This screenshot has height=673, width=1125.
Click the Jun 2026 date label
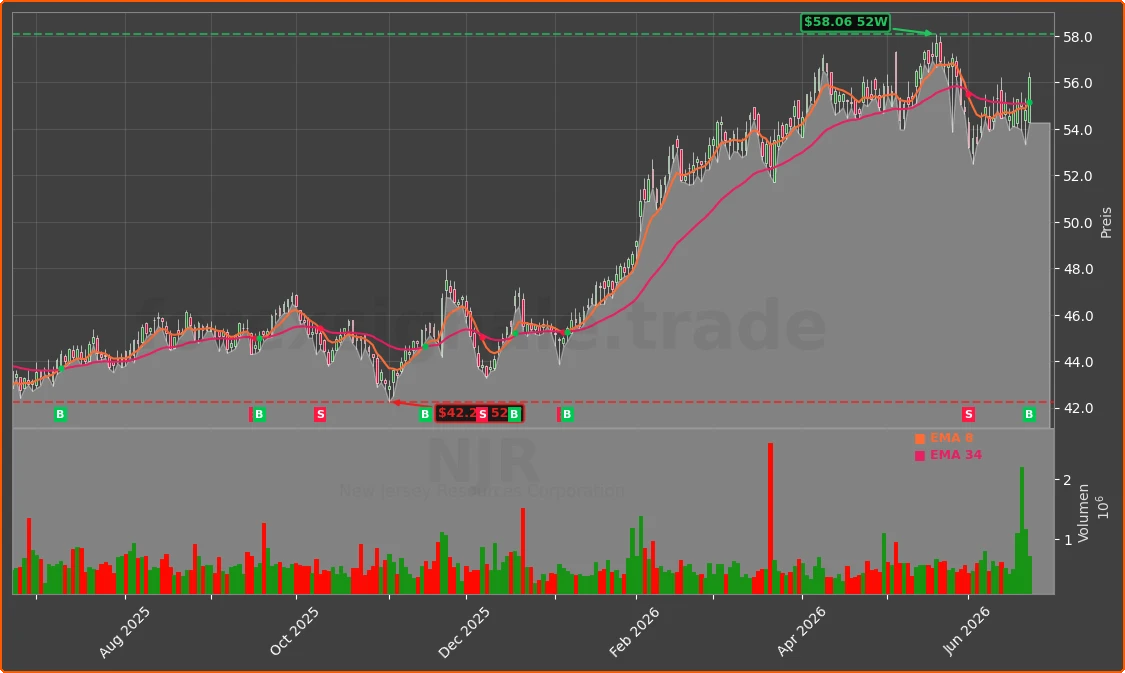966,631
